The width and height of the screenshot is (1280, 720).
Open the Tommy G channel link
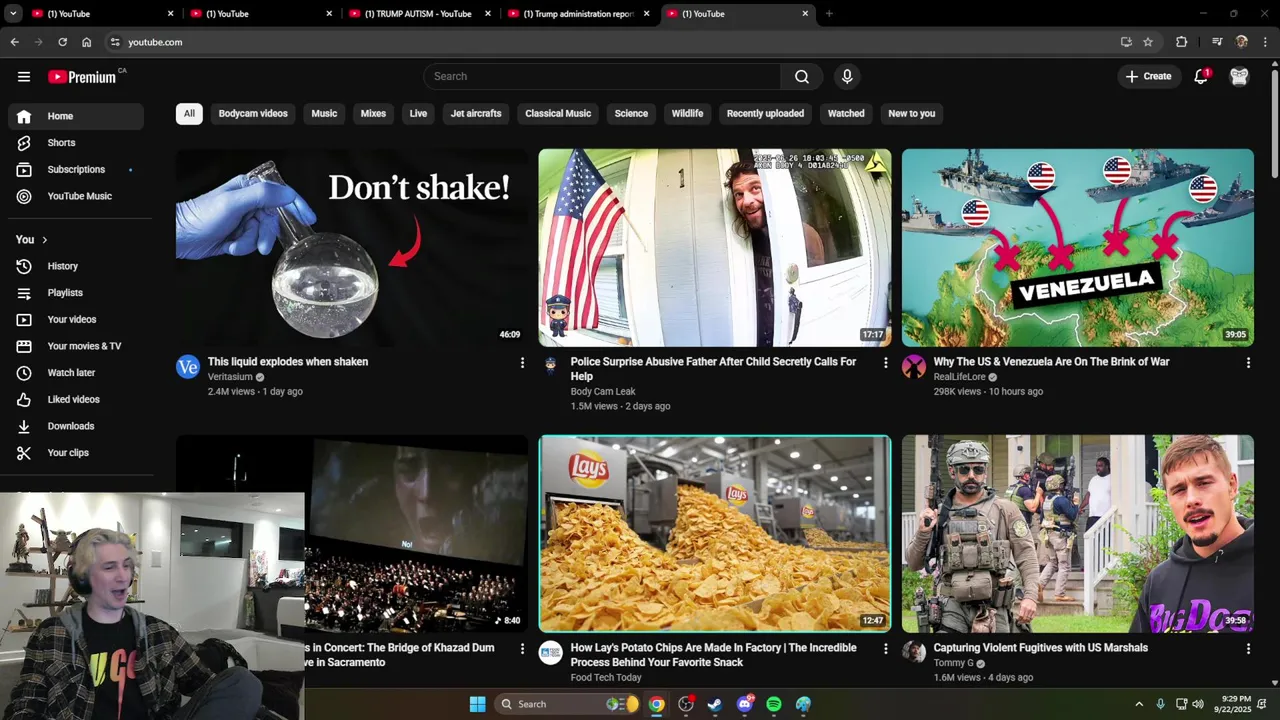tap(953, 663)
